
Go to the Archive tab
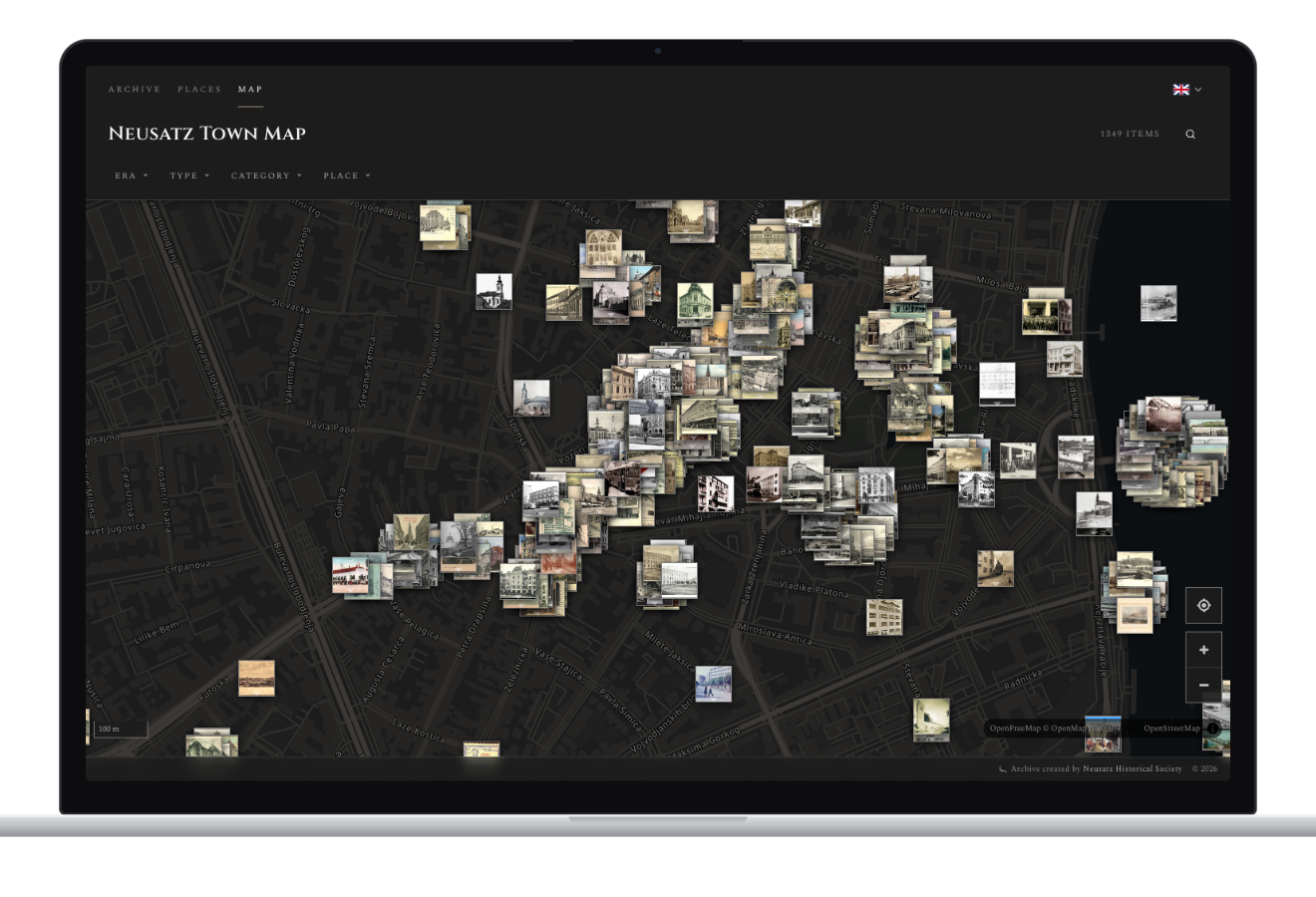(135, 90)
